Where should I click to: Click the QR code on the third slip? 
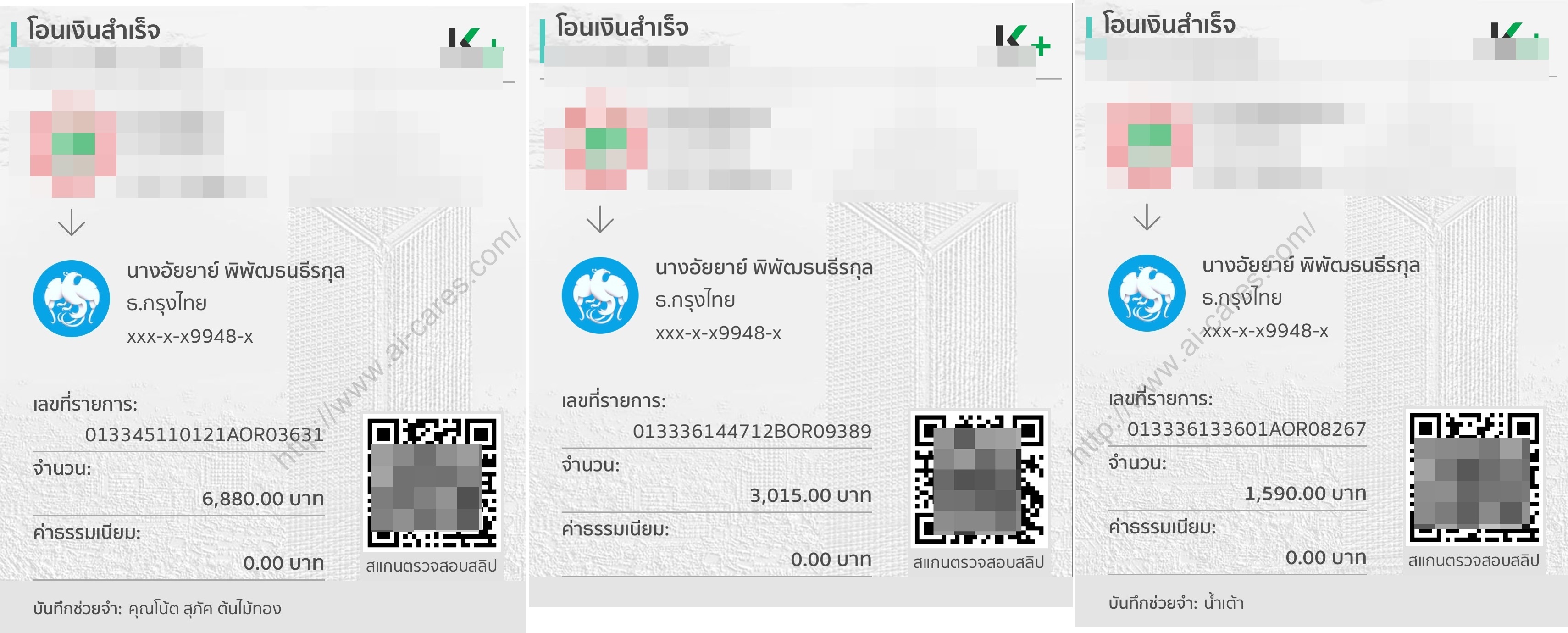click(x=1474, y=477)
